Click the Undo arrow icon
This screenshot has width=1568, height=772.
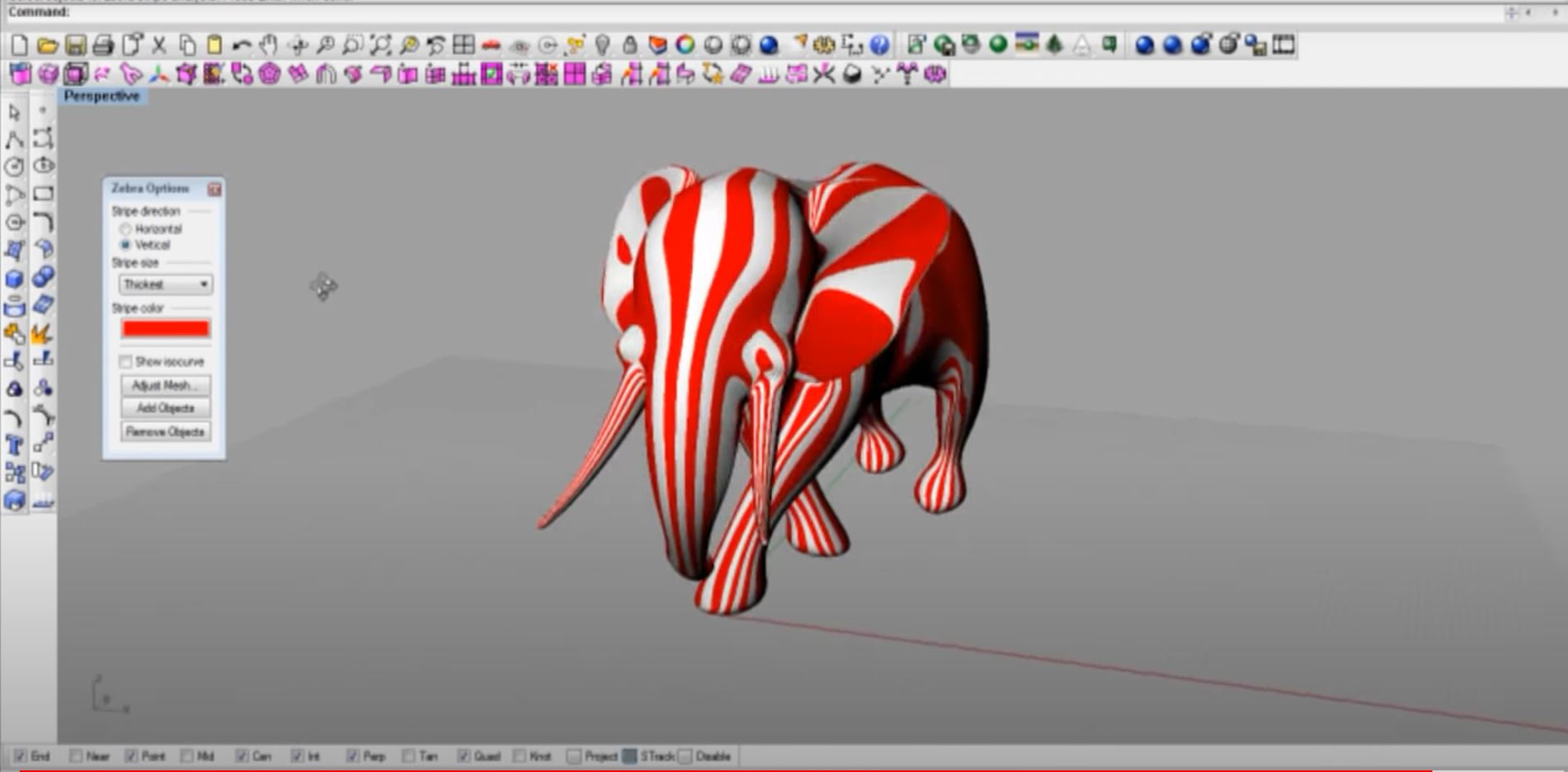point(241,45)
